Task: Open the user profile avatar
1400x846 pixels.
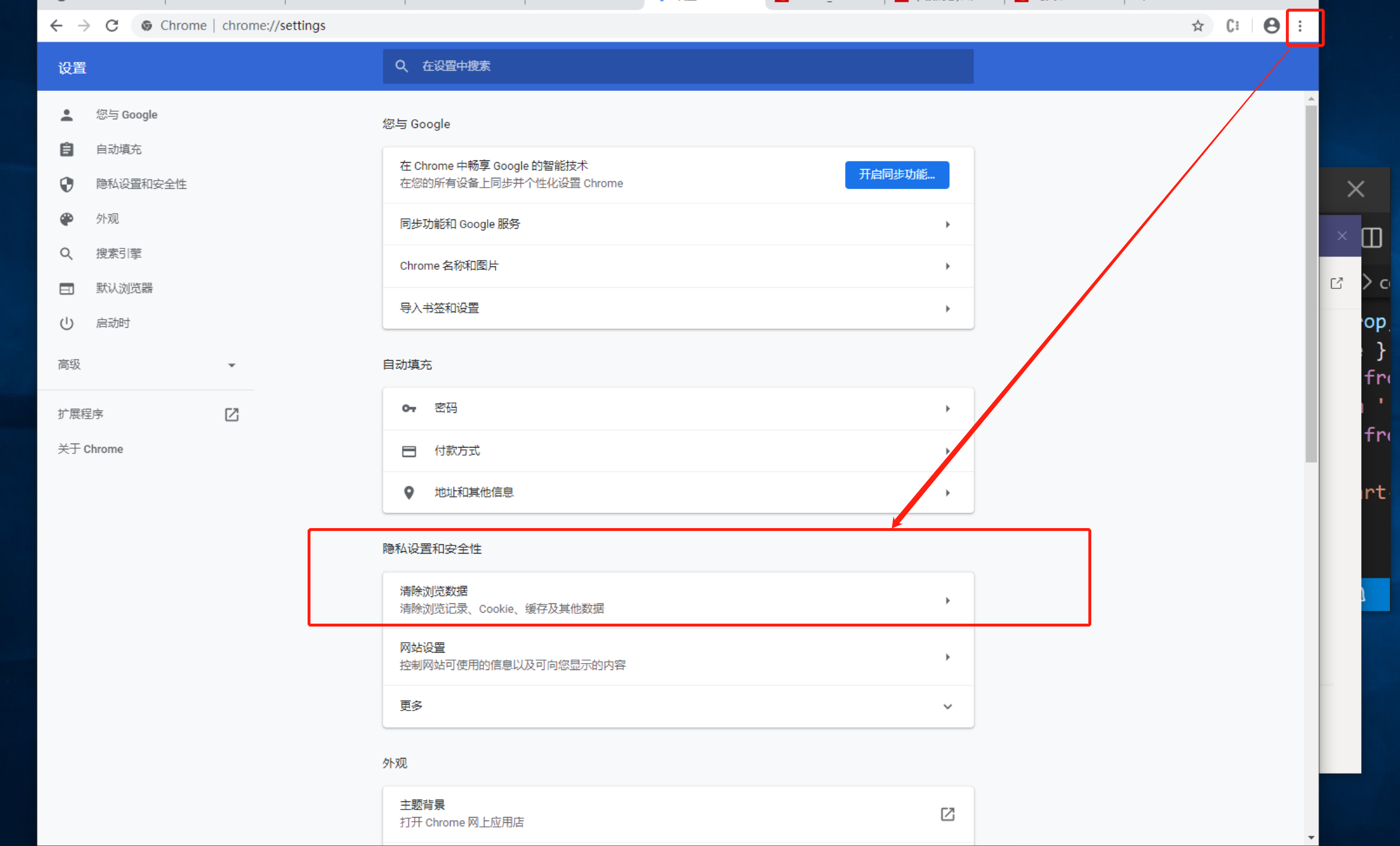Action: [x=1271, y=25]
